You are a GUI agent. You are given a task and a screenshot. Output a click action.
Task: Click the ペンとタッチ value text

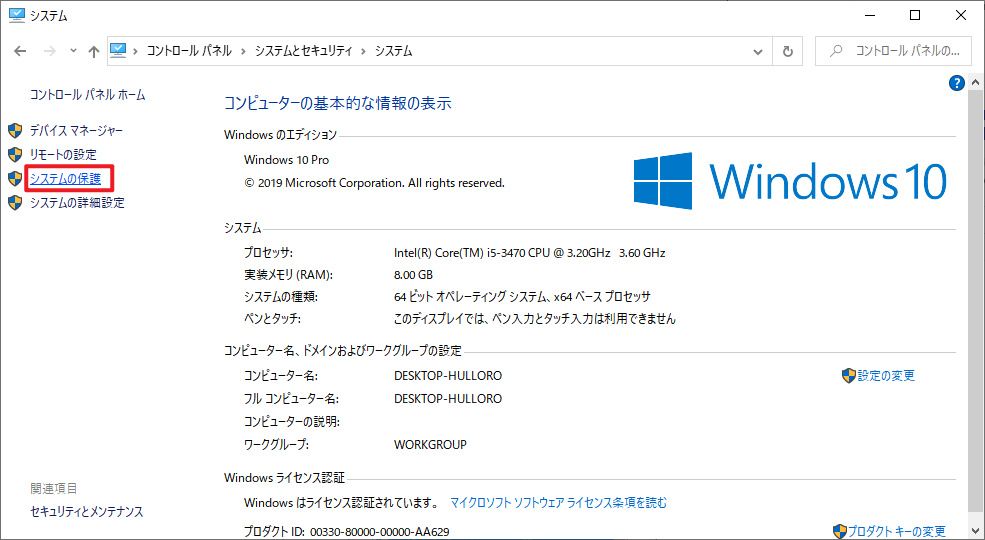point(535,318)
